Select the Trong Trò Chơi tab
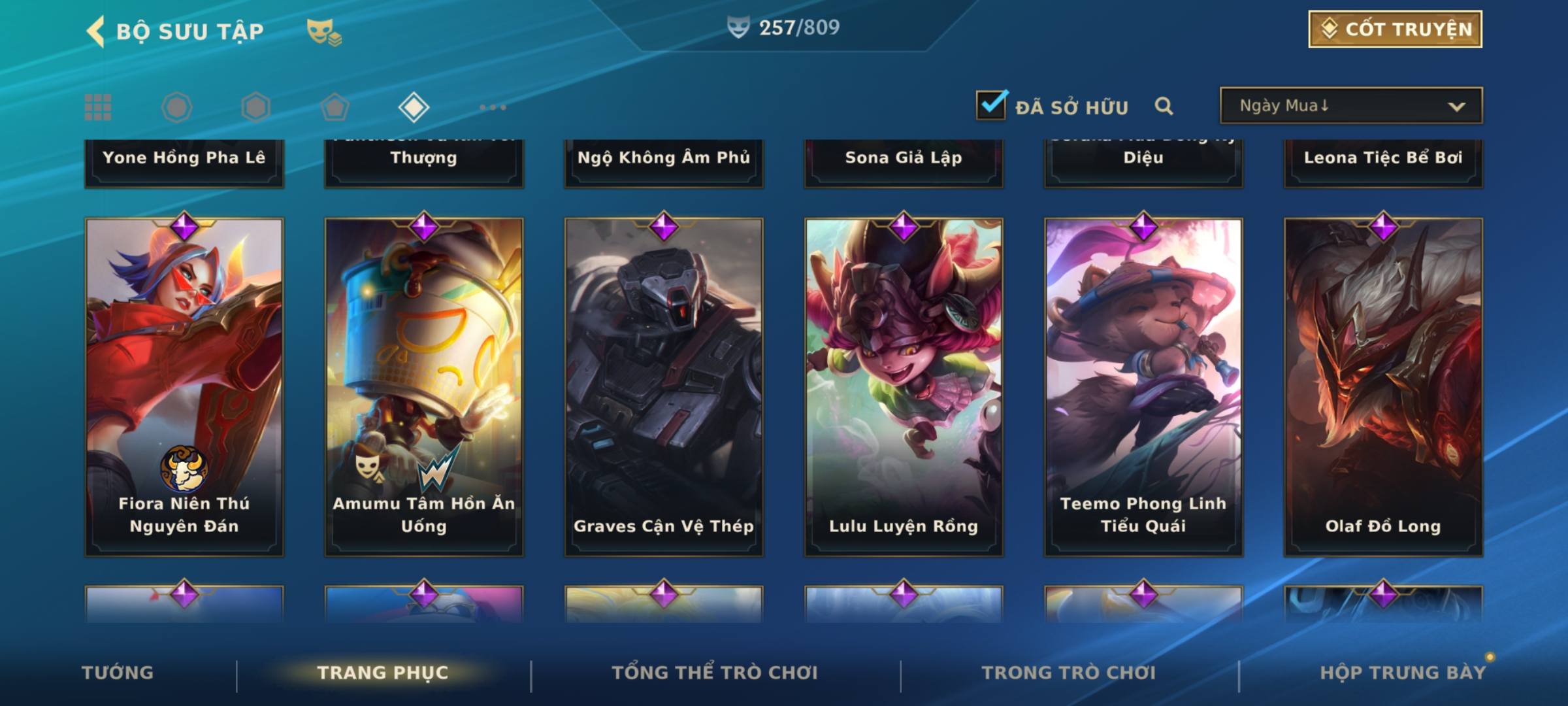 (x=1069, y=673)
